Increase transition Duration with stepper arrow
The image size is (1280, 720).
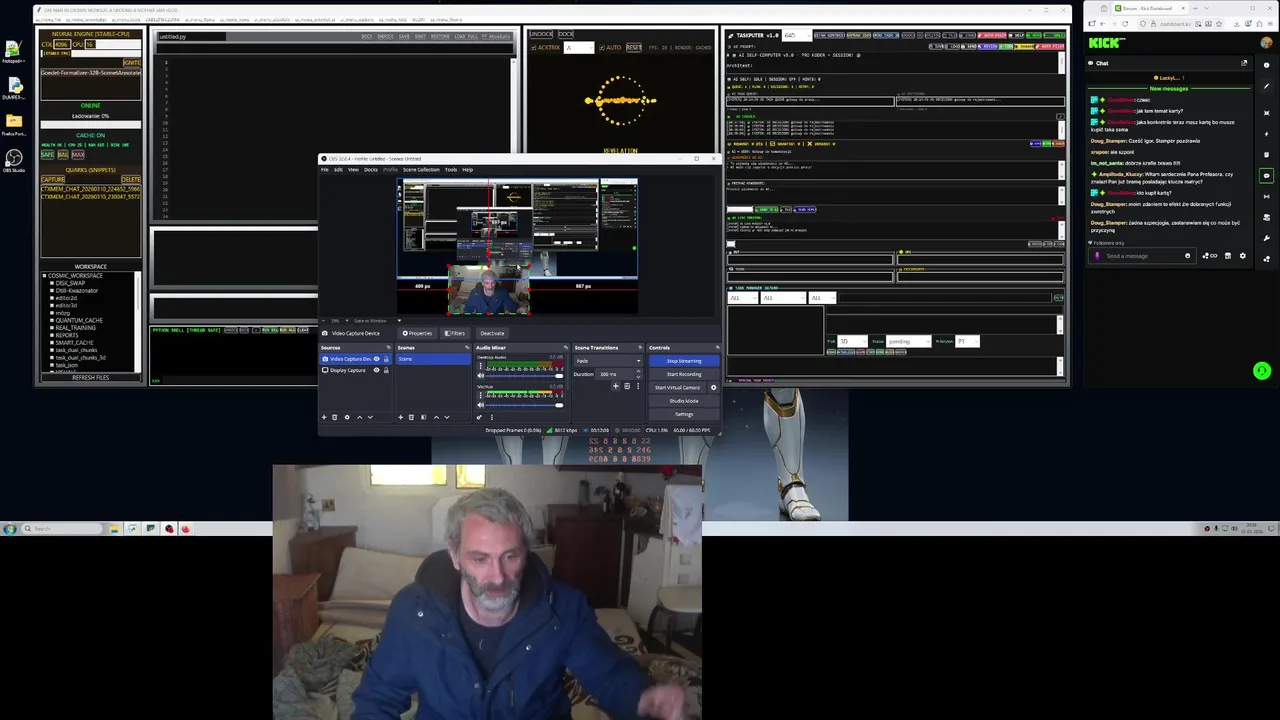click(x=638, y=371)
